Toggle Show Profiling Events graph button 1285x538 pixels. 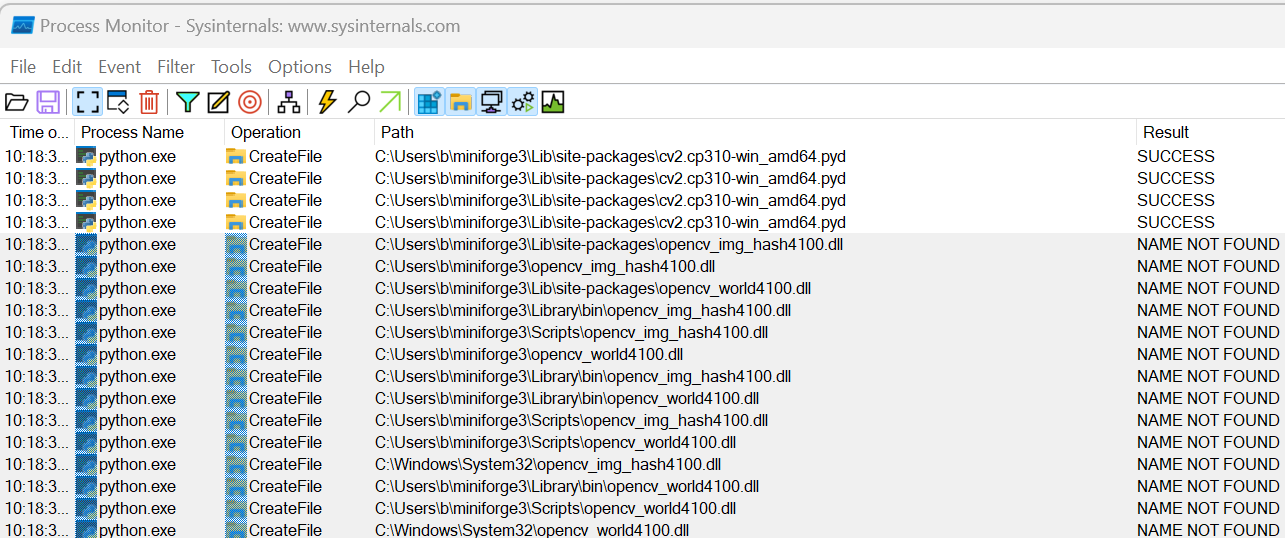tap(553, 102)
